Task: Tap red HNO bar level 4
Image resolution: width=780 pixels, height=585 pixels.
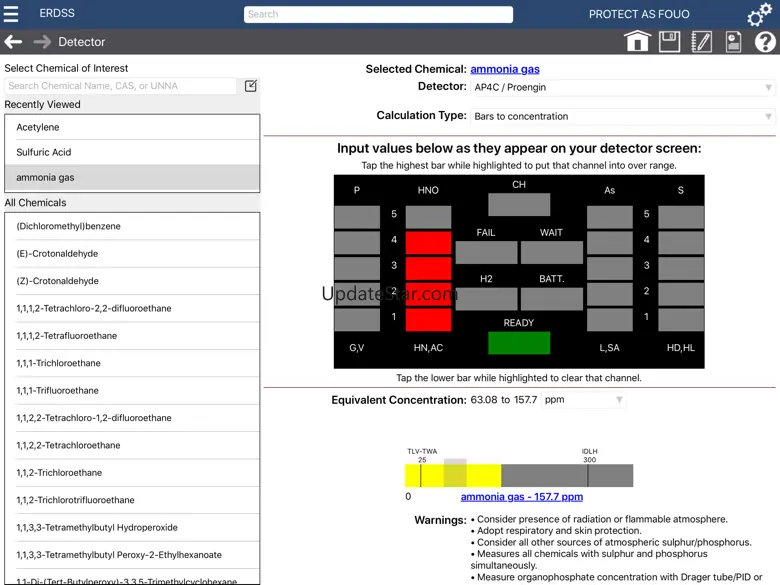Action: (x=428, y=243)
